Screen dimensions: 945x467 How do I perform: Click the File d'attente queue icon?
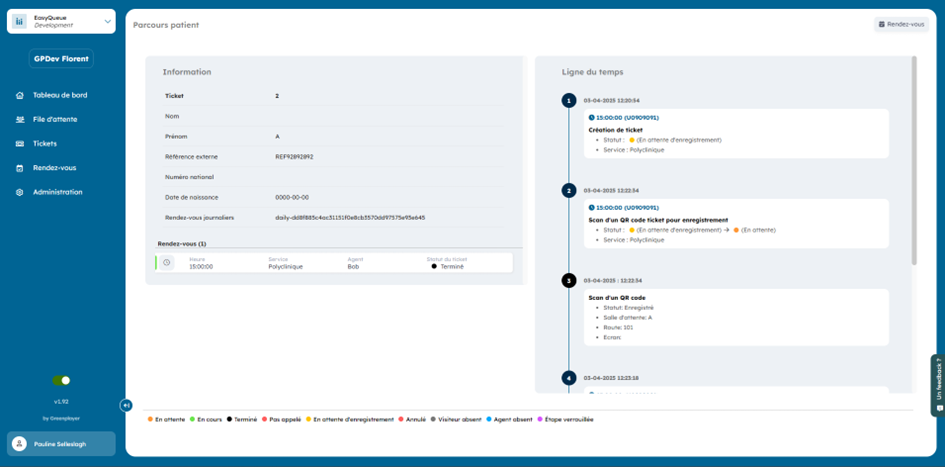[20, 120]
